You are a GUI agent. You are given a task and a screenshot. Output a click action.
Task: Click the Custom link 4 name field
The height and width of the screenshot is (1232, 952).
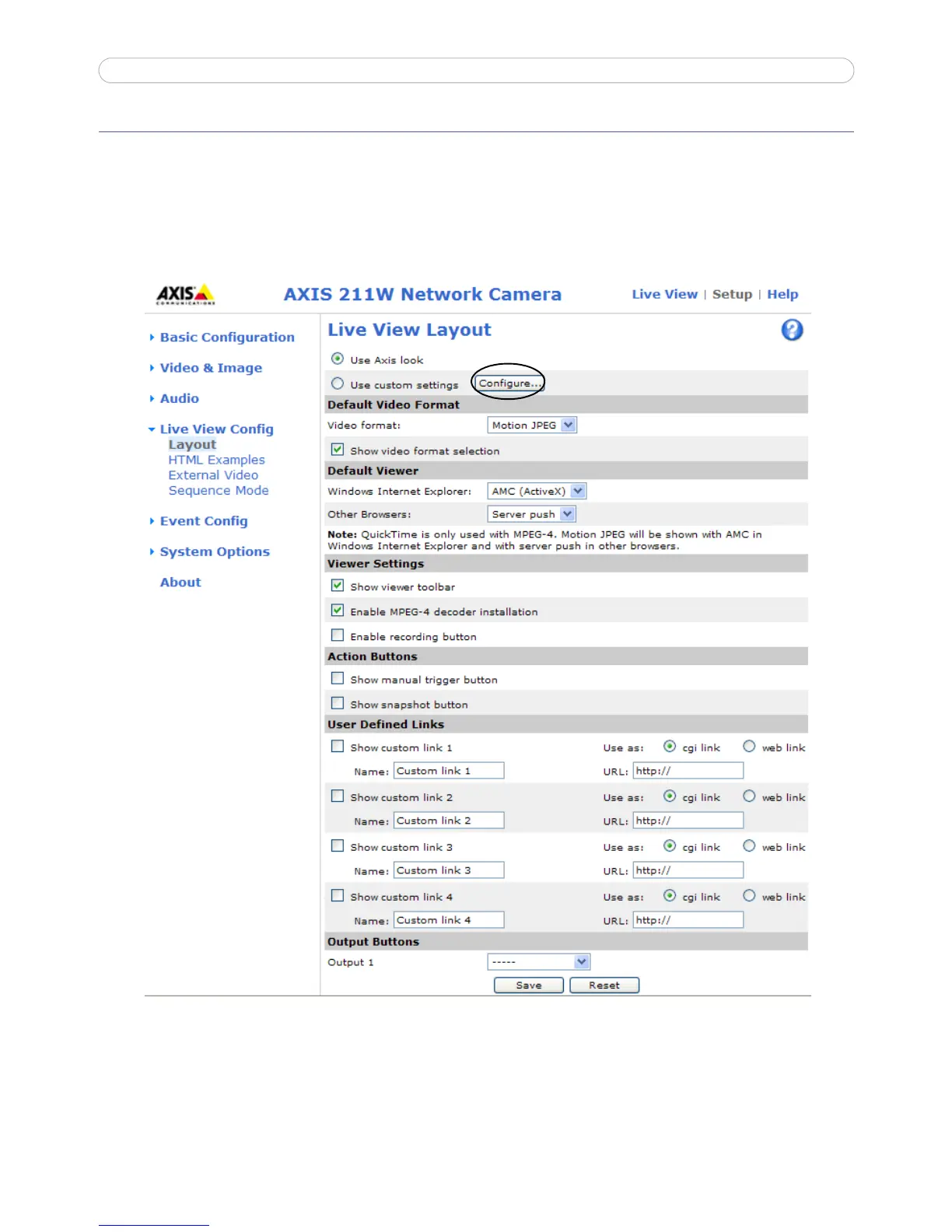coord(449,920)
